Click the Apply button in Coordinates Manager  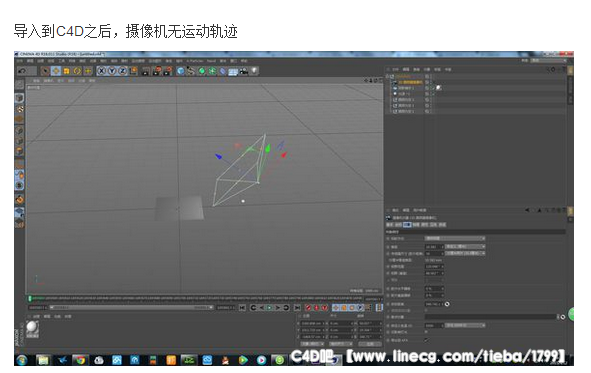370,344
